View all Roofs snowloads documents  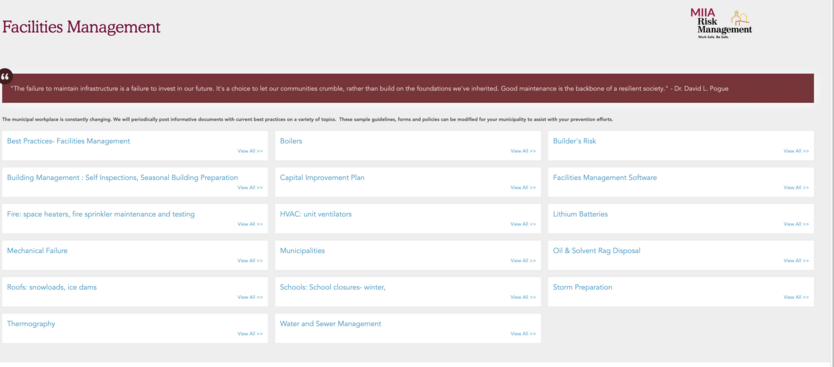point(250,297)
